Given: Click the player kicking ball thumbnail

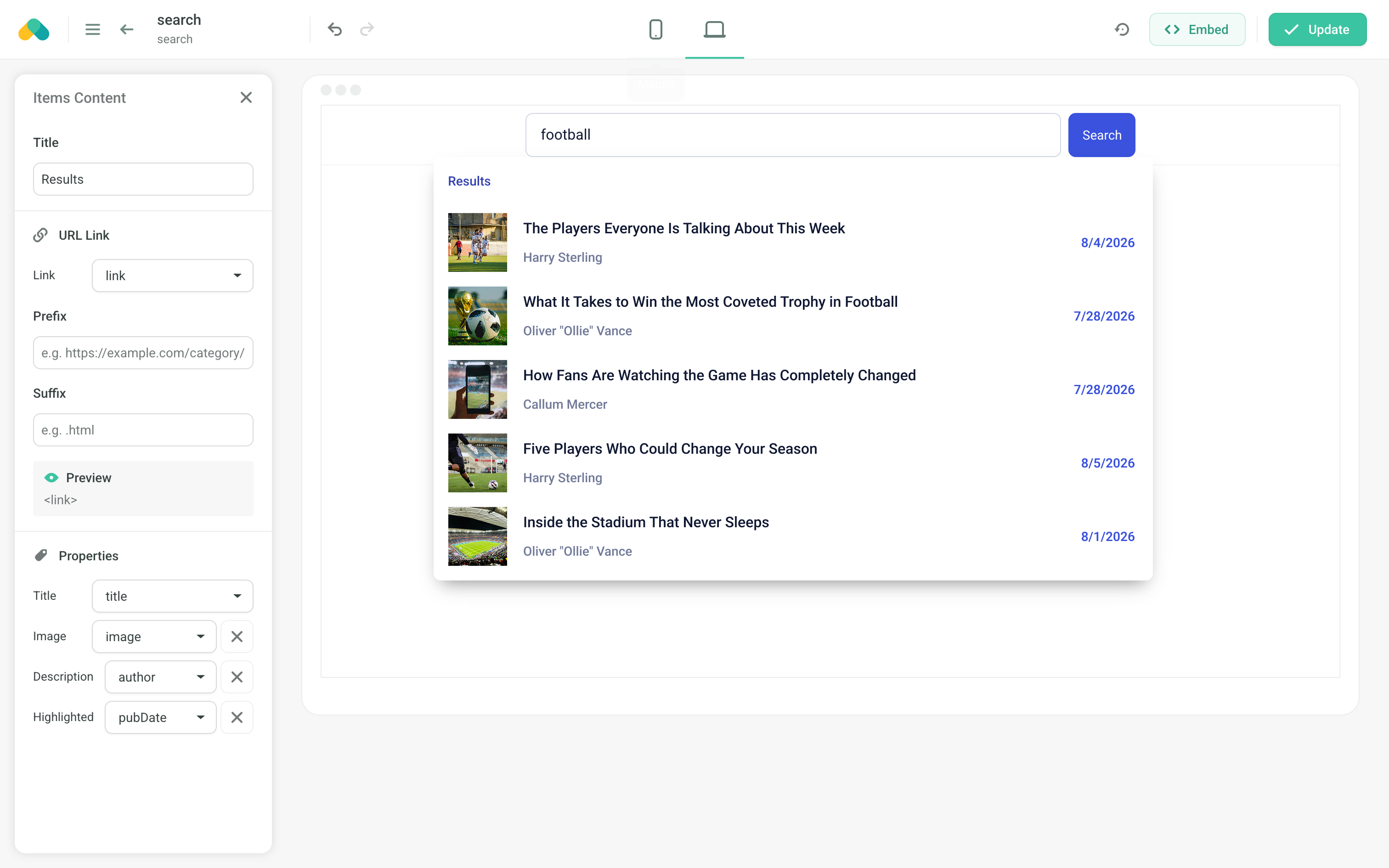Looking at the screenshot, I should pos(478,463).
